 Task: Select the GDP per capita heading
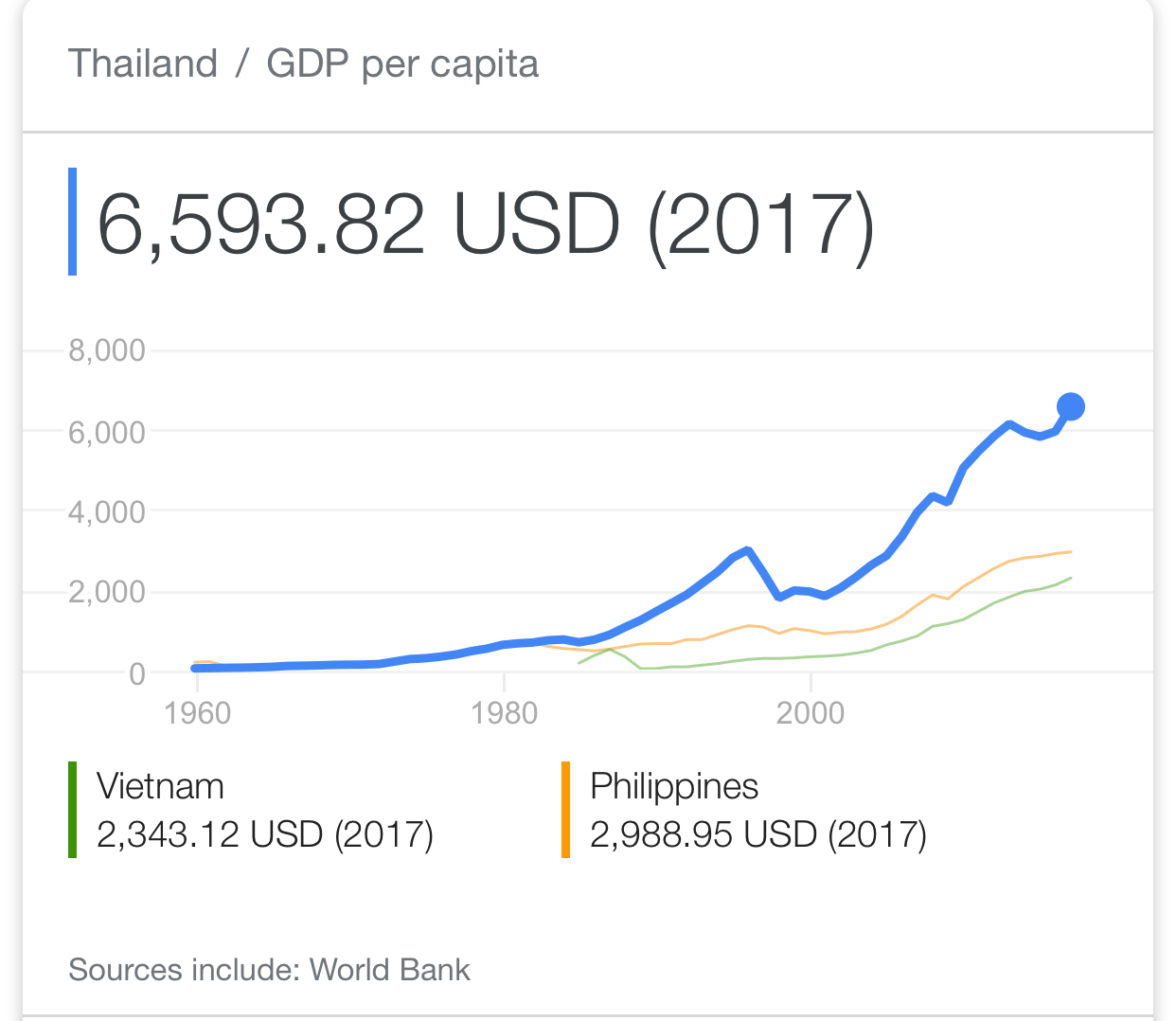tap(402, 65)
